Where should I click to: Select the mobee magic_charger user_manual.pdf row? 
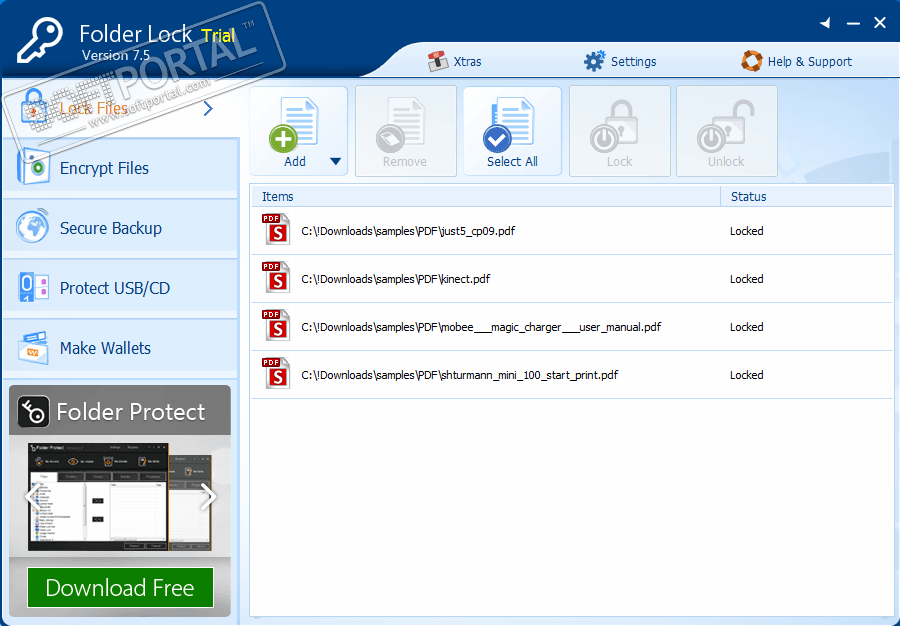(x=572, y=326)
